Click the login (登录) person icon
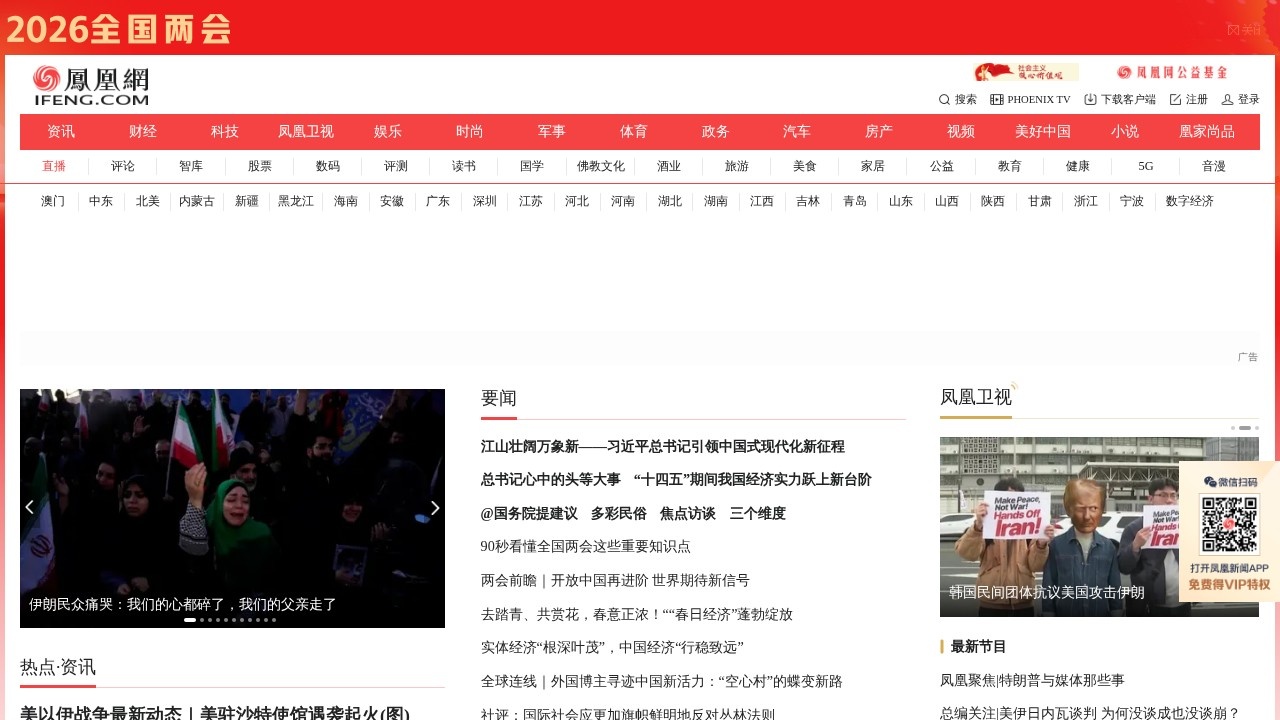 [x=1228, y=99]
